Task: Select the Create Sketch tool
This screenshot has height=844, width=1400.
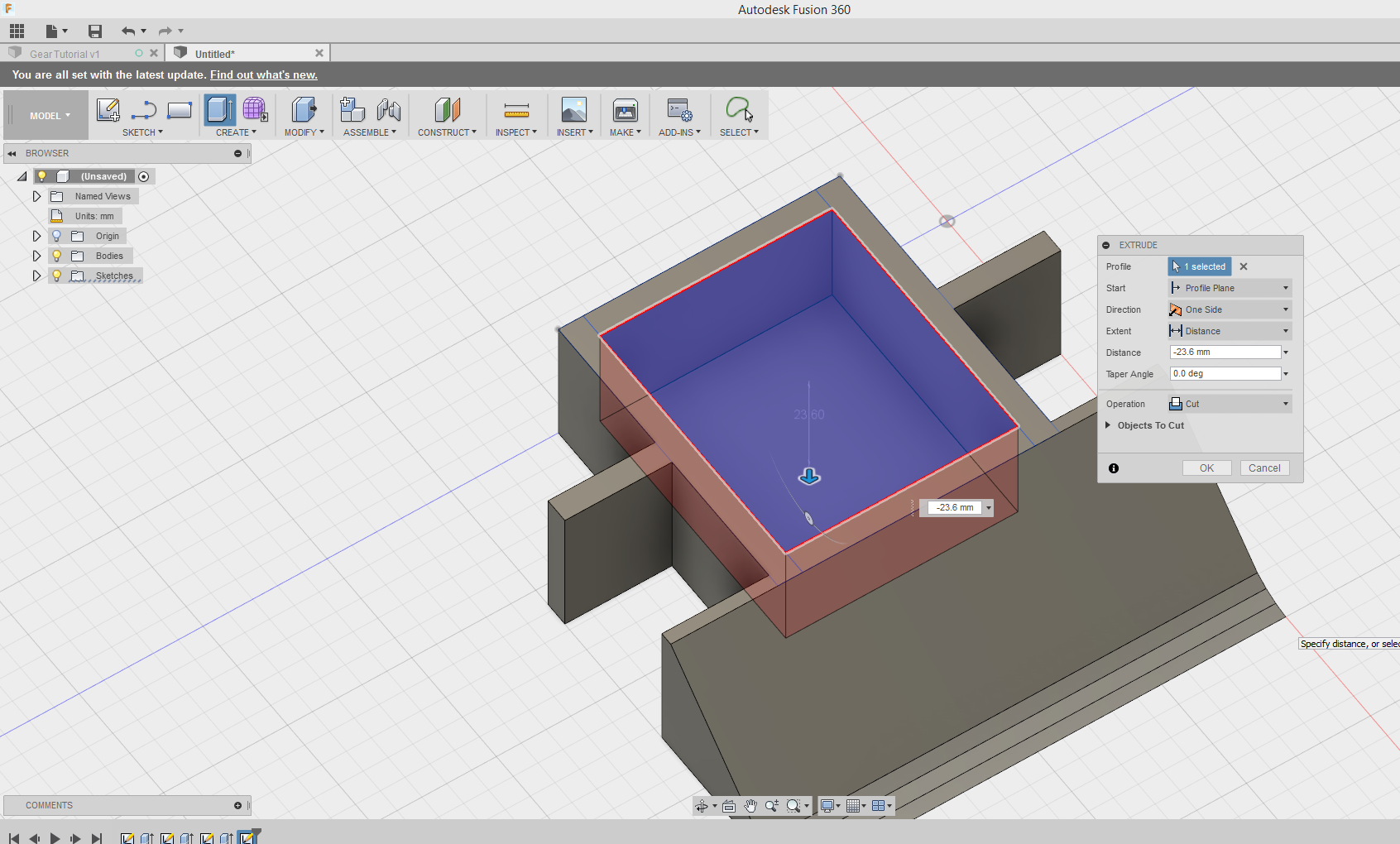Action: [x=108, y=110]
